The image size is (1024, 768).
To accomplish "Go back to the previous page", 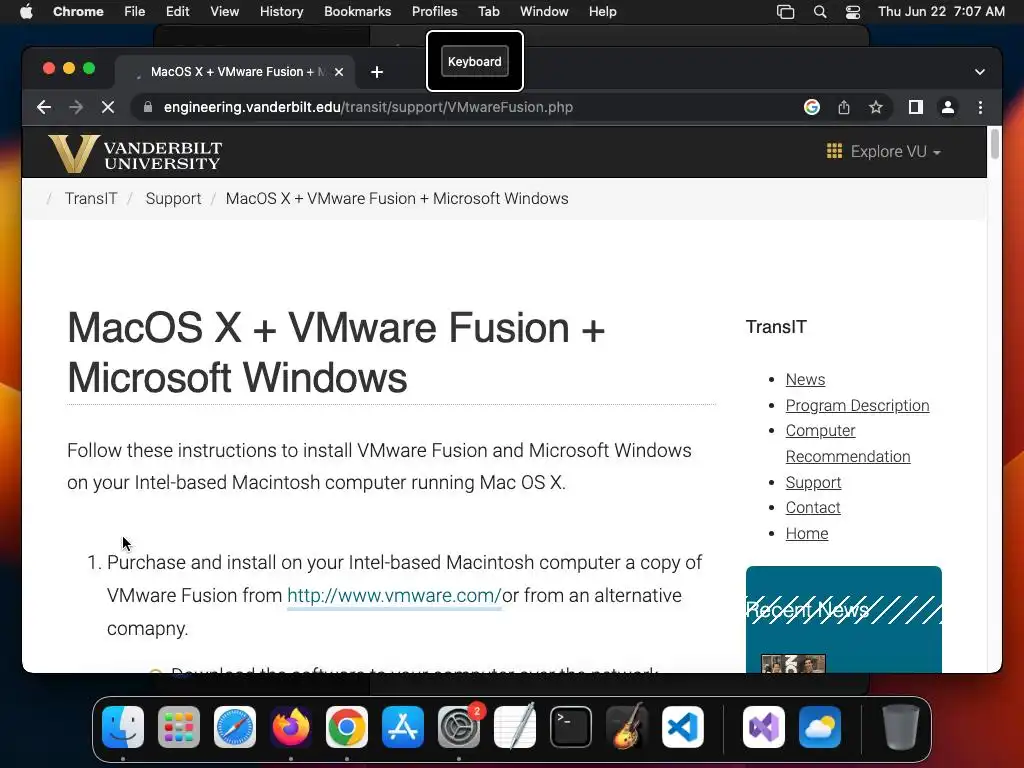I will coord(44,107).
